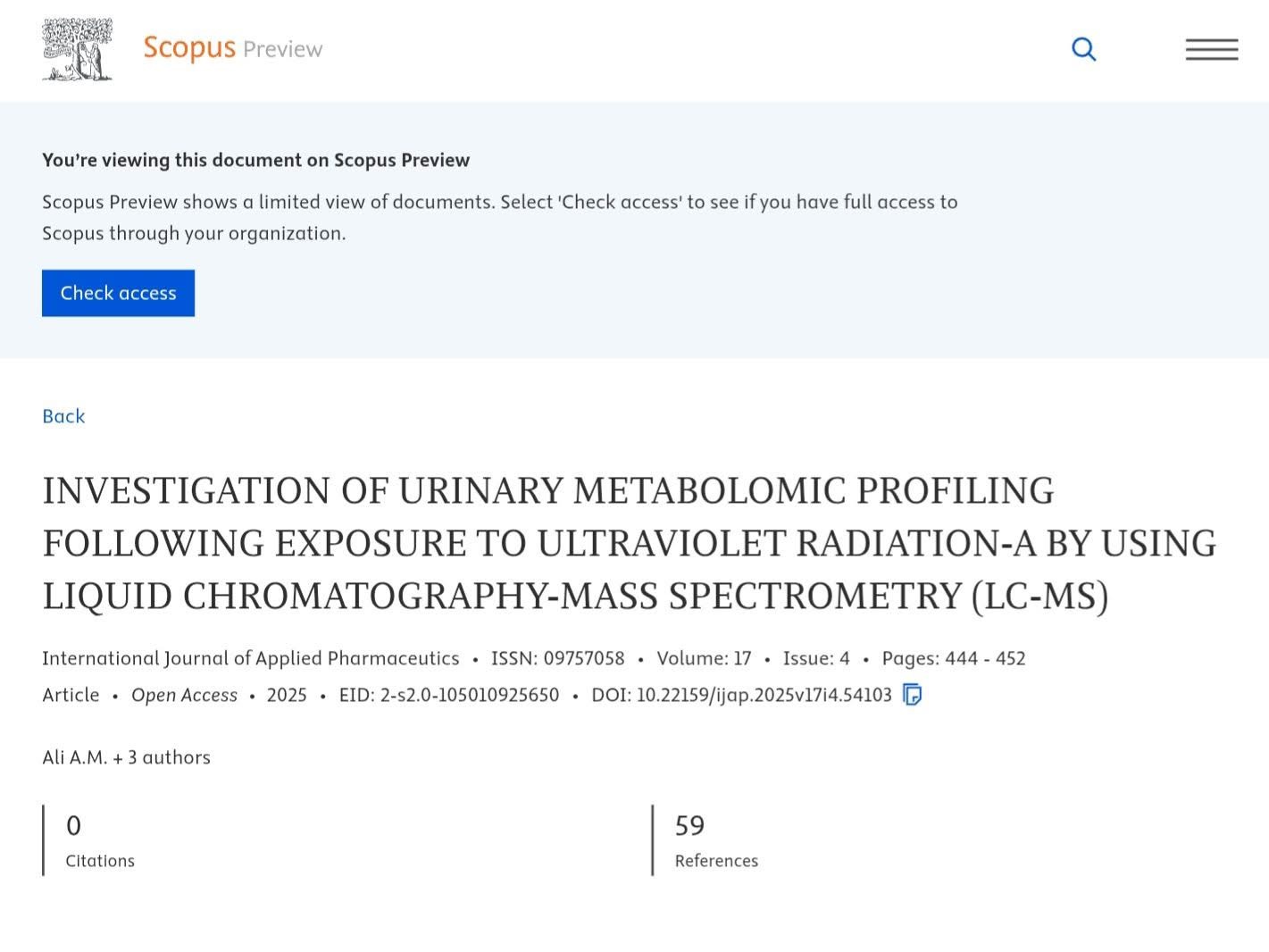This screenshot has width=1269, height=952.
Task: Click the Elsevier tree logo
Action: pos(78,50)
